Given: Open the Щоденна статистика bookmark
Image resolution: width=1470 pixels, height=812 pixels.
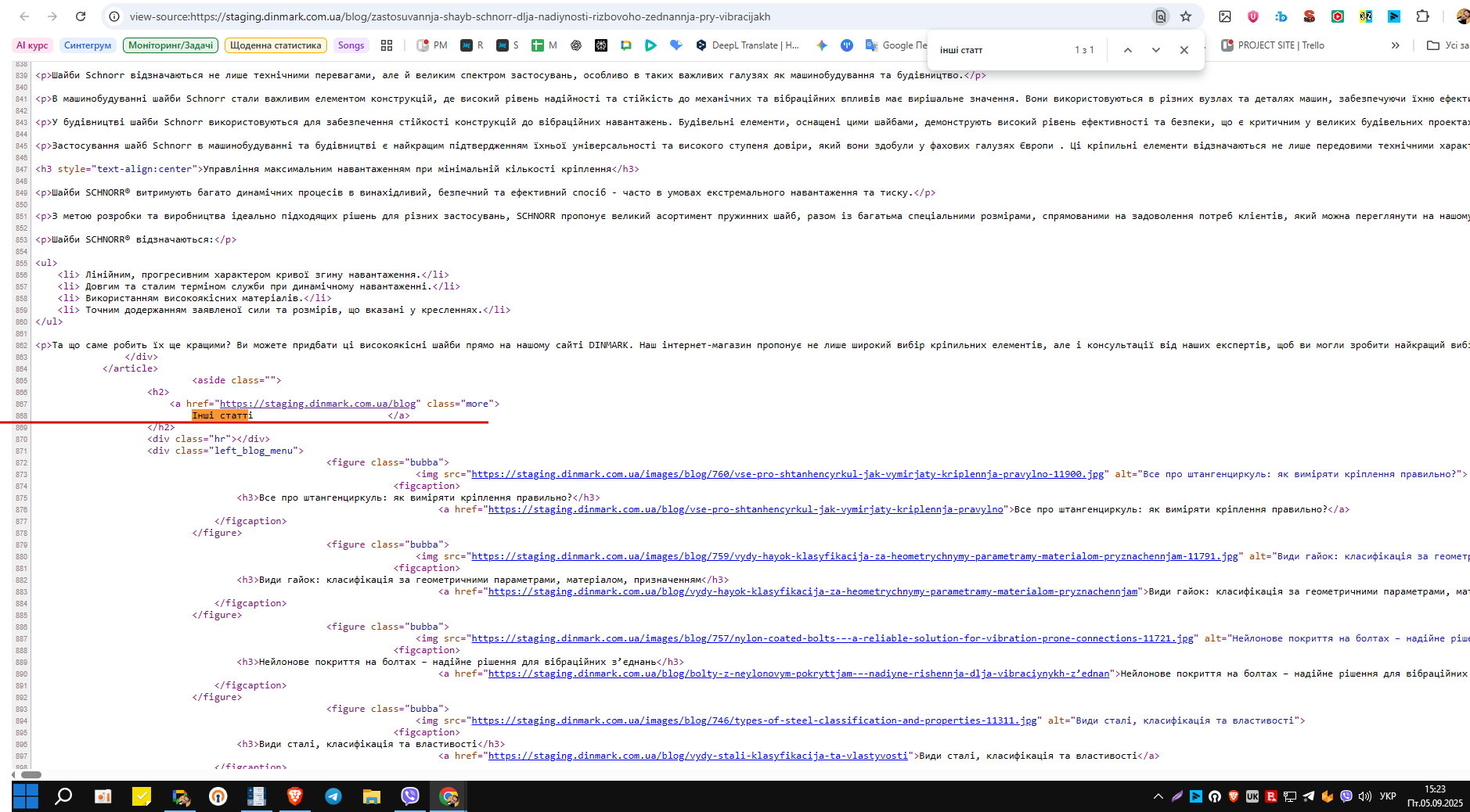Looking at the screenshot, I should [276, 45].
